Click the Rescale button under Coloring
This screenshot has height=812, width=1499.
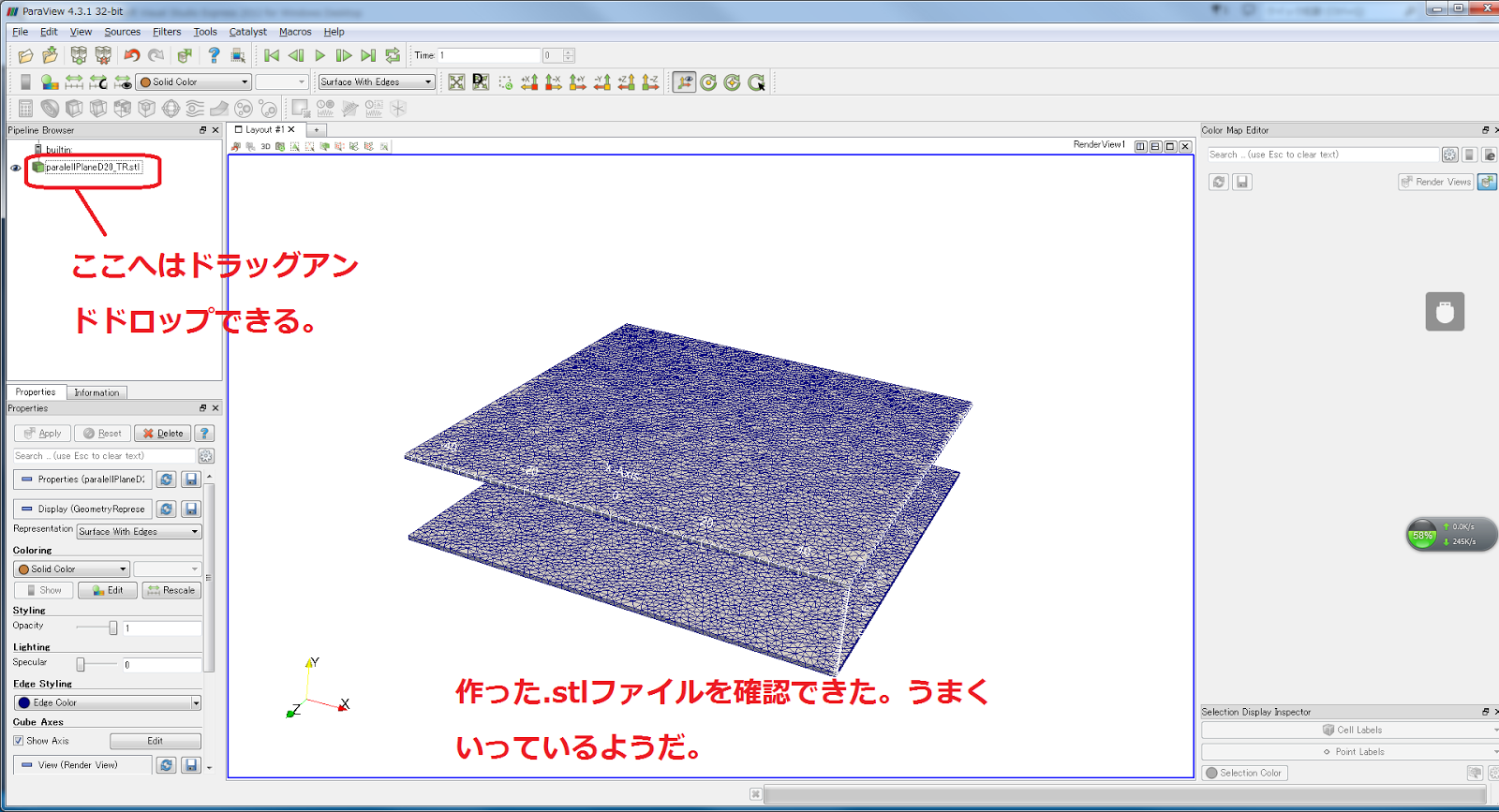coord(171,590)
